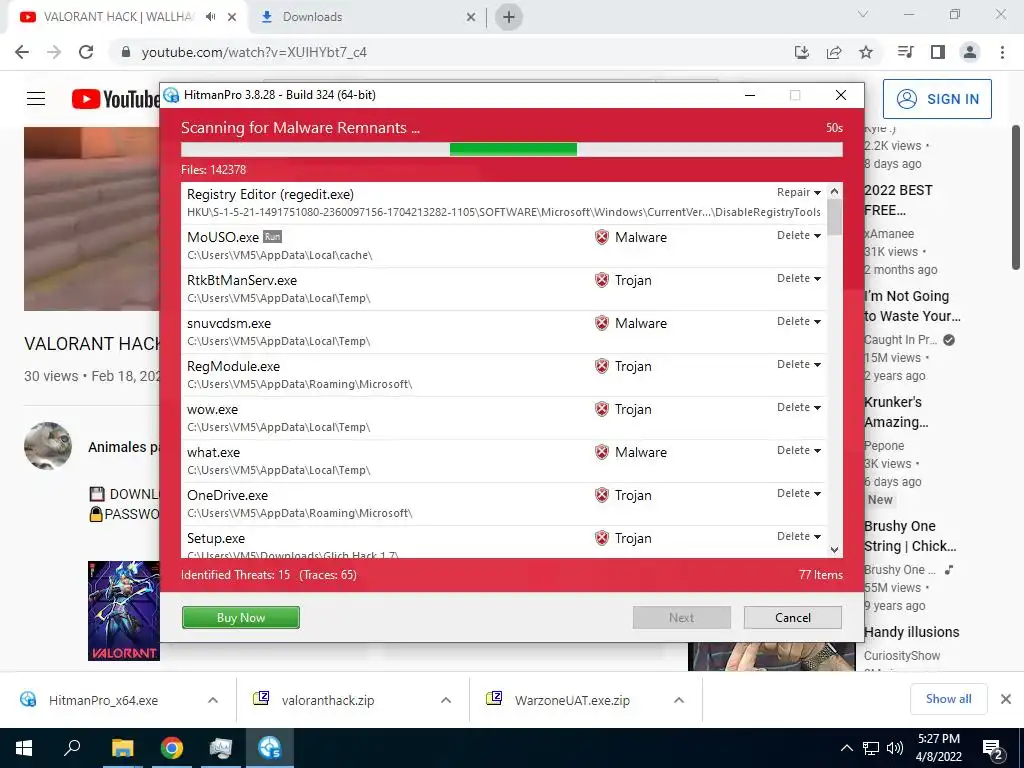The width and height of the screenshot is (1024, 768).
Task: Expand options for HitmanPro_x64.exe download
Action: [213, 700]
